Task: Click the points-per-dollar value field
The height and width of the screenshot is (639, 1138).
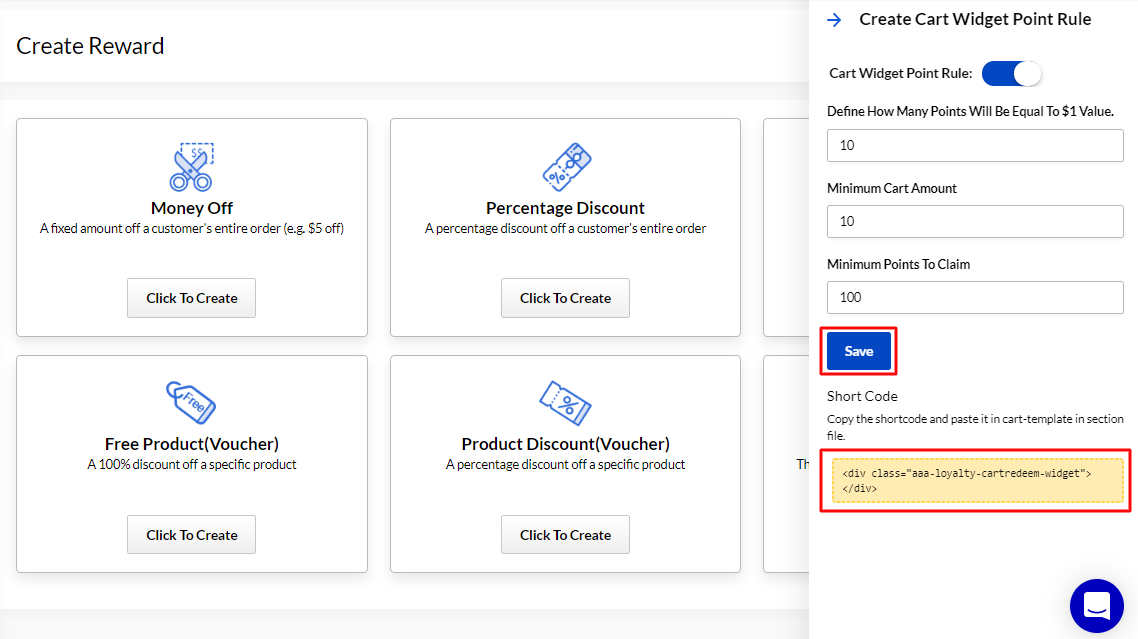Action: pyautogui.click(x=975, y=145)
